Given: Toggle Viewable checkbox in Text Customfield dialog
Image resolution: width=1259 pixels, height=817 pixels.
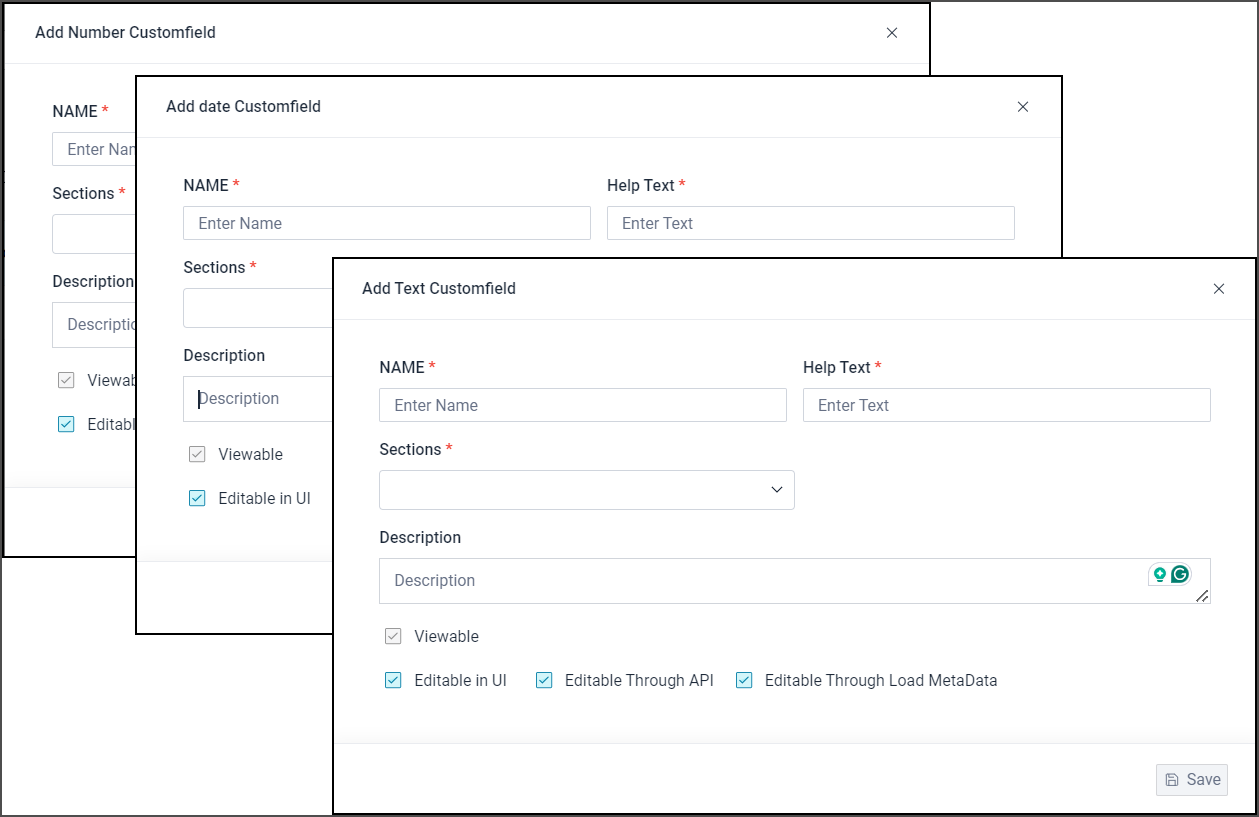Looking at the screenshot, I should pyautogui.click(x=393, y=637).
